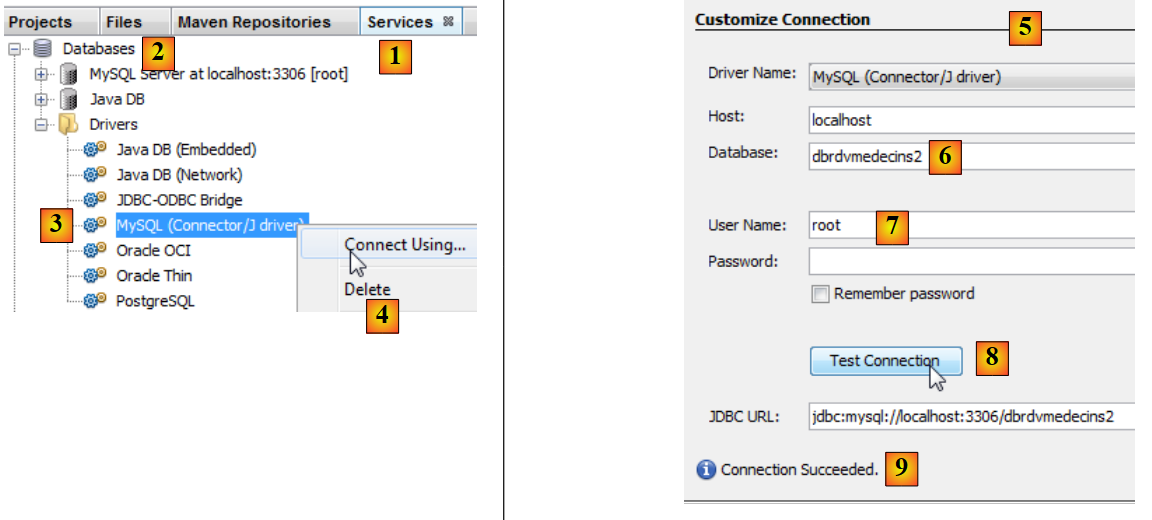
Task: Click the Databases node icon
Action: pos(42,48)
